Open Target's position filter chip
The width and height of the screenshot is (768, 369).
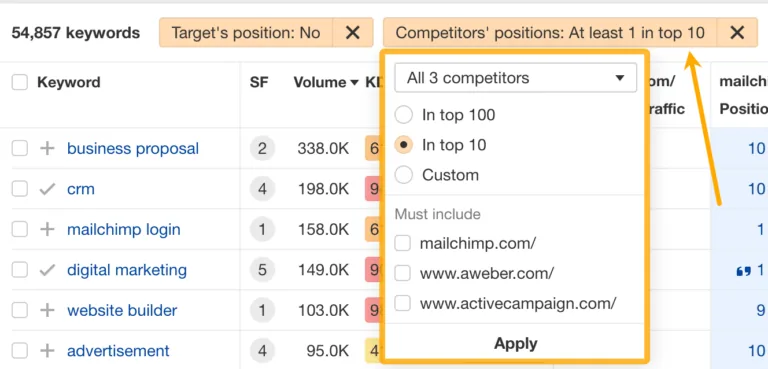tap(246, 33)
